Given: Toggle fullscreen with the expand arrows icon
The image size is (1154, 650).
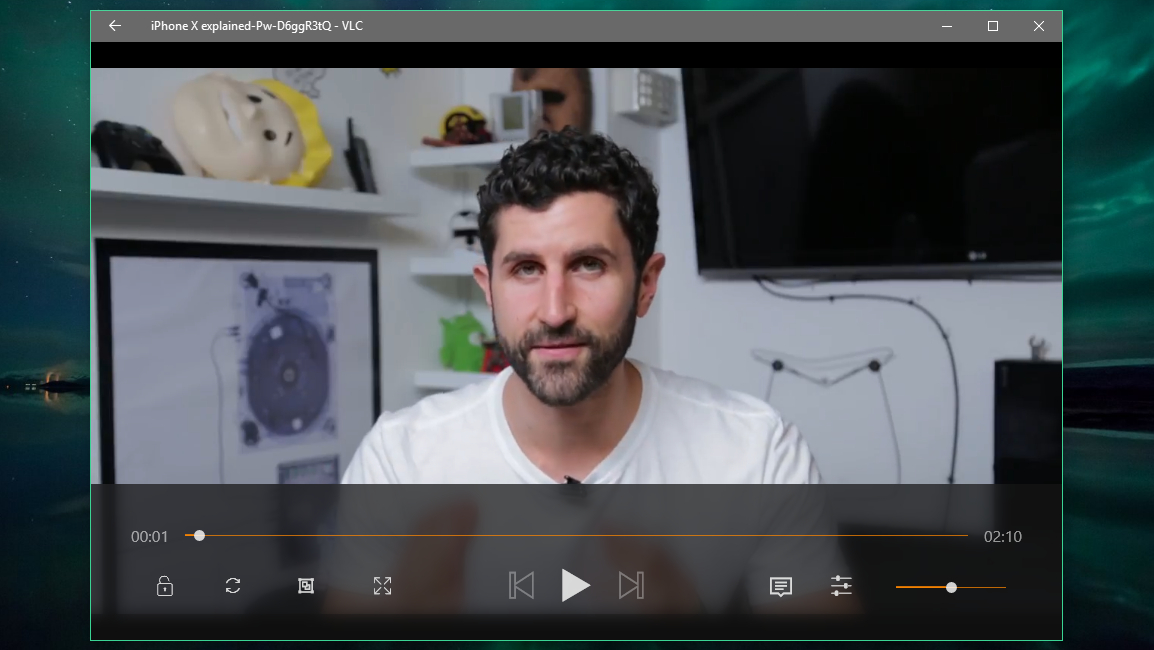Looking at the screenshot, I should 382,586.
